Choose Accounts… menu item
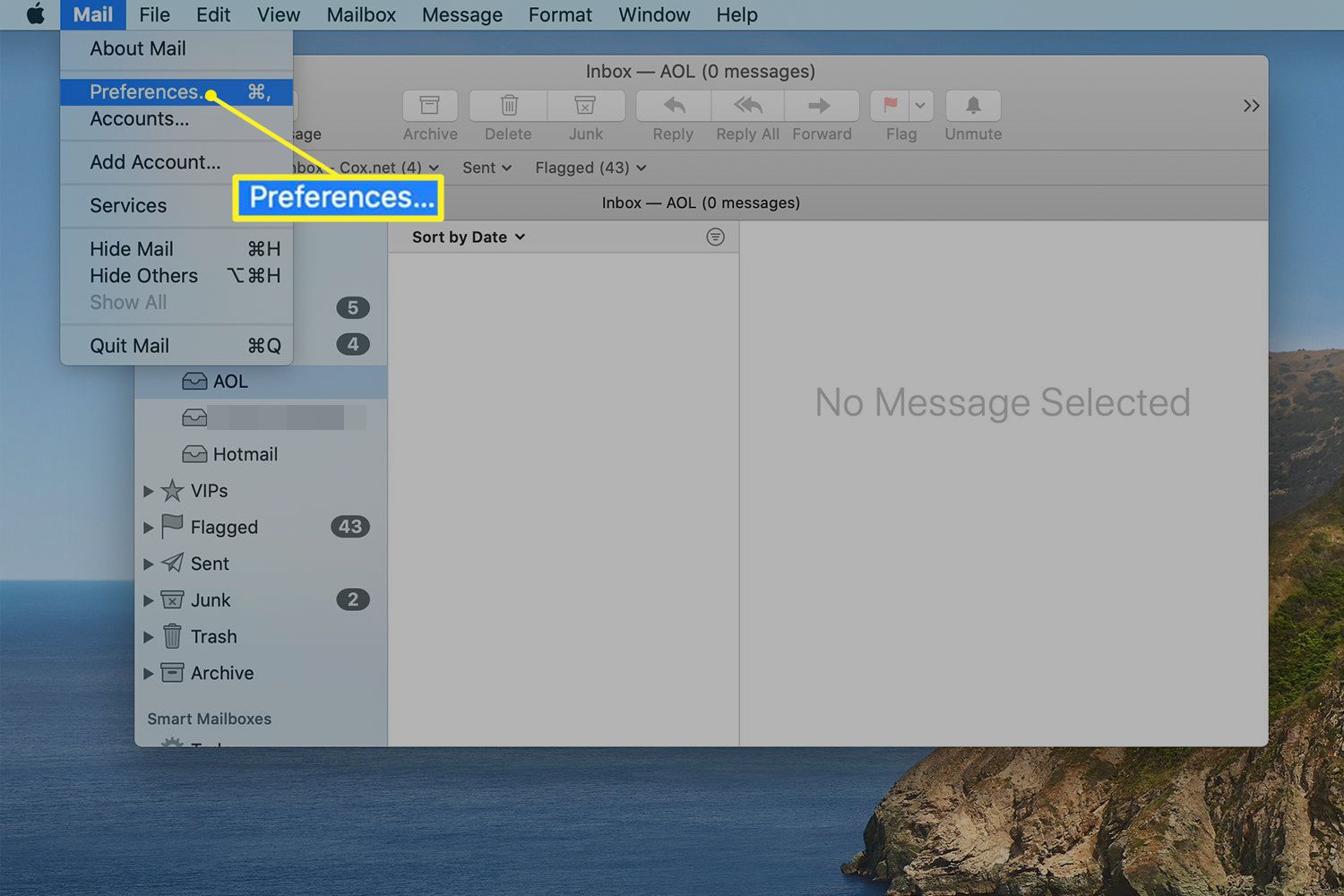The image size is (1344, 896). coord(177,119)
